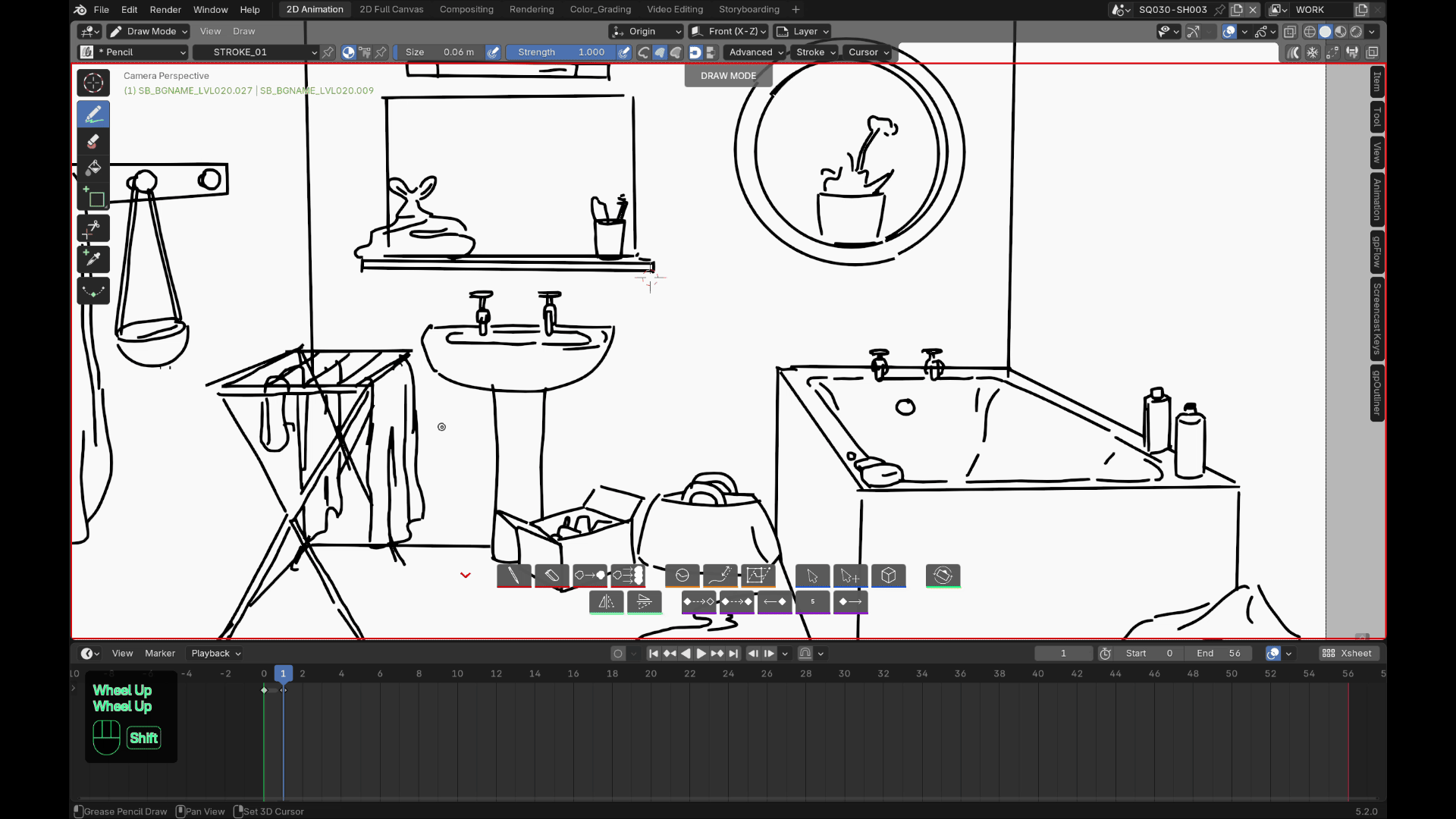This screenshot has height=819, width=1456.
Task: Select the Draw pencil tool in the toolbar
Action: [93, 115]
